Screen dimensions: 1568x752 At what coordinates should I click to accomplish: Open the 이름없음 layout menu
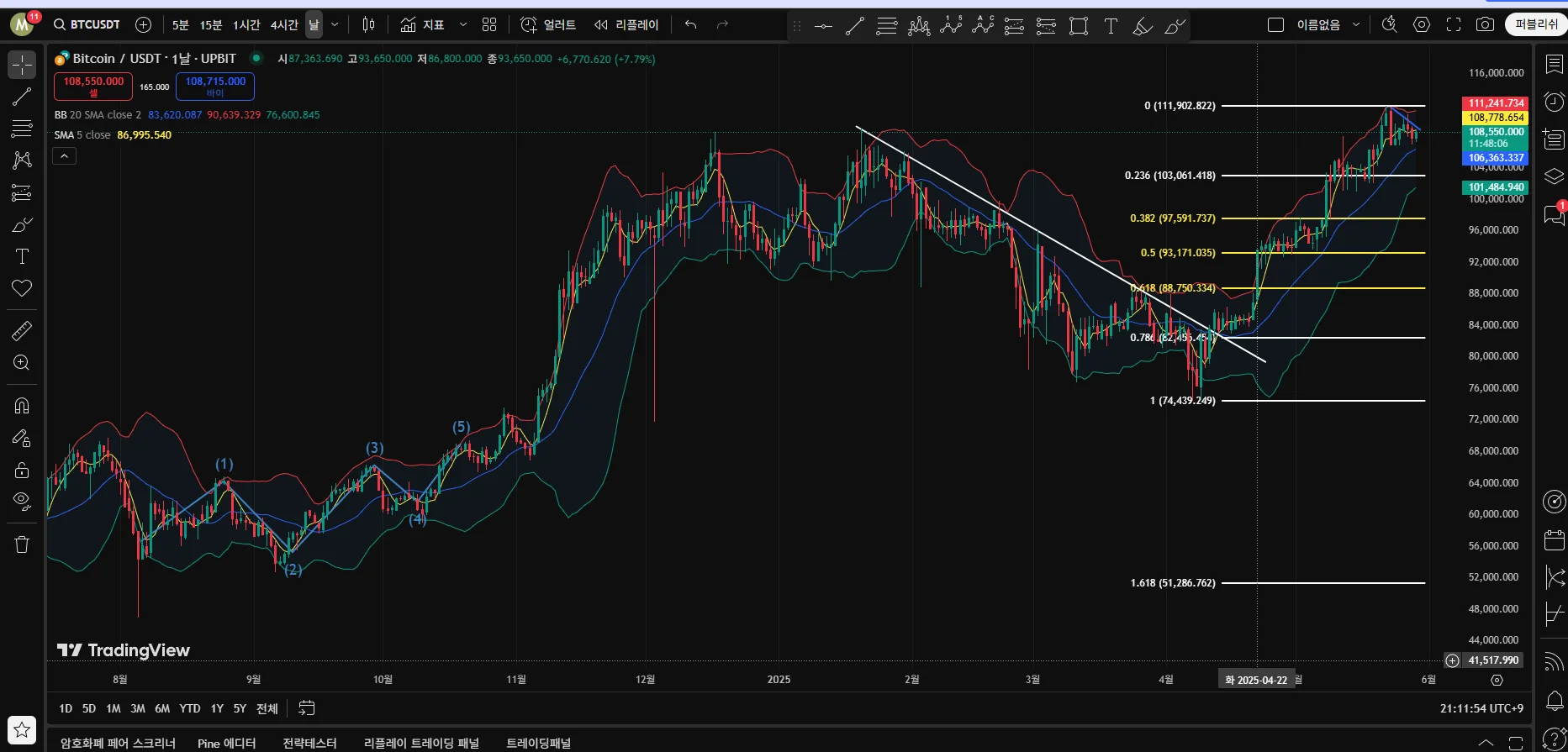(x=1328, y=25)
